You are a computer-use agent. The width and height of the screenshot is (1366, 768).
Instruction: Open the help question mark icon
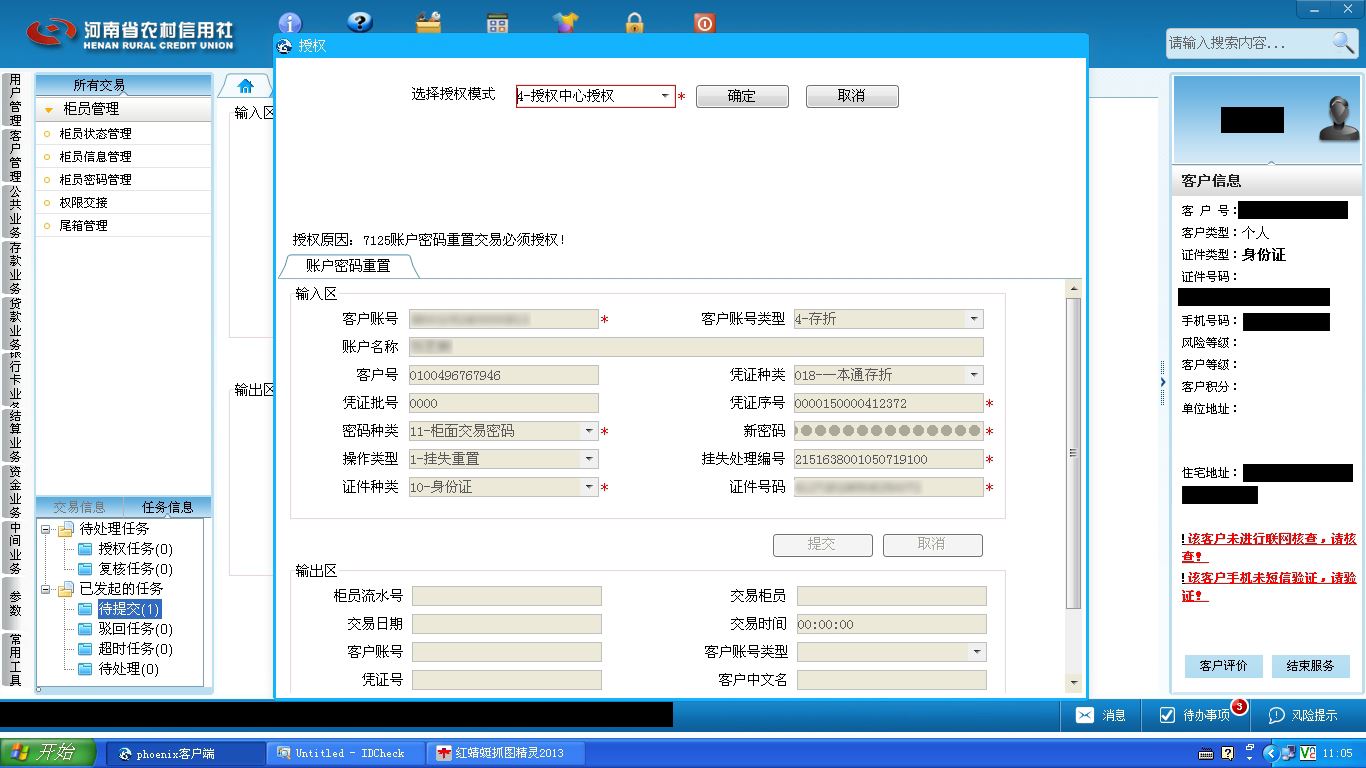coord(359,22)
